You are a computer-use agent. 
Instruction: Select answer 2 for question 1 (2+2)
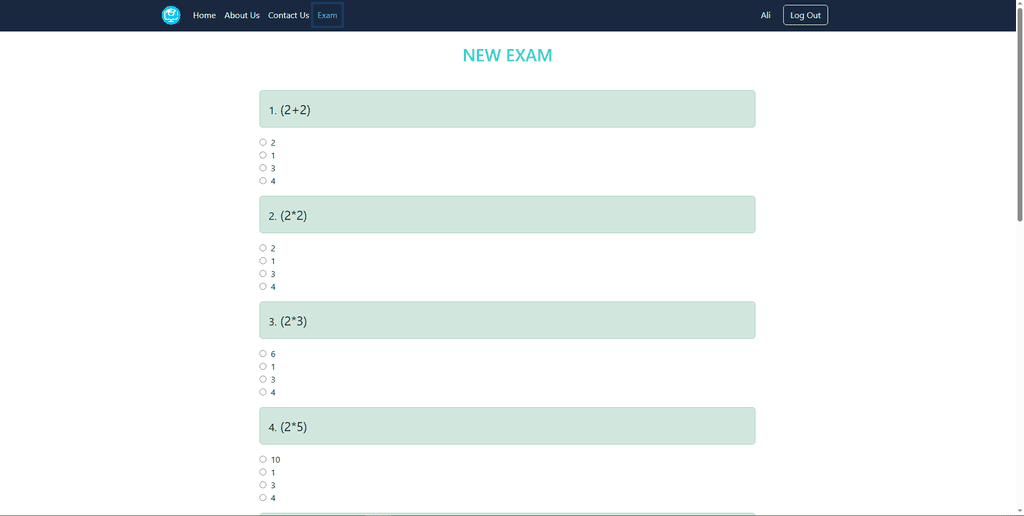pyautogui.click(x=263, y=142)
